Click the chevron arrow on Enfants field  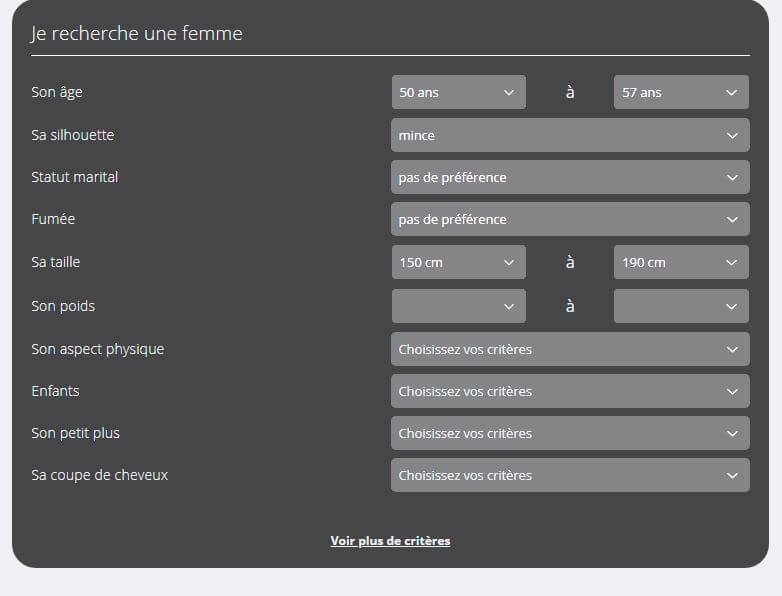point(732,391)
